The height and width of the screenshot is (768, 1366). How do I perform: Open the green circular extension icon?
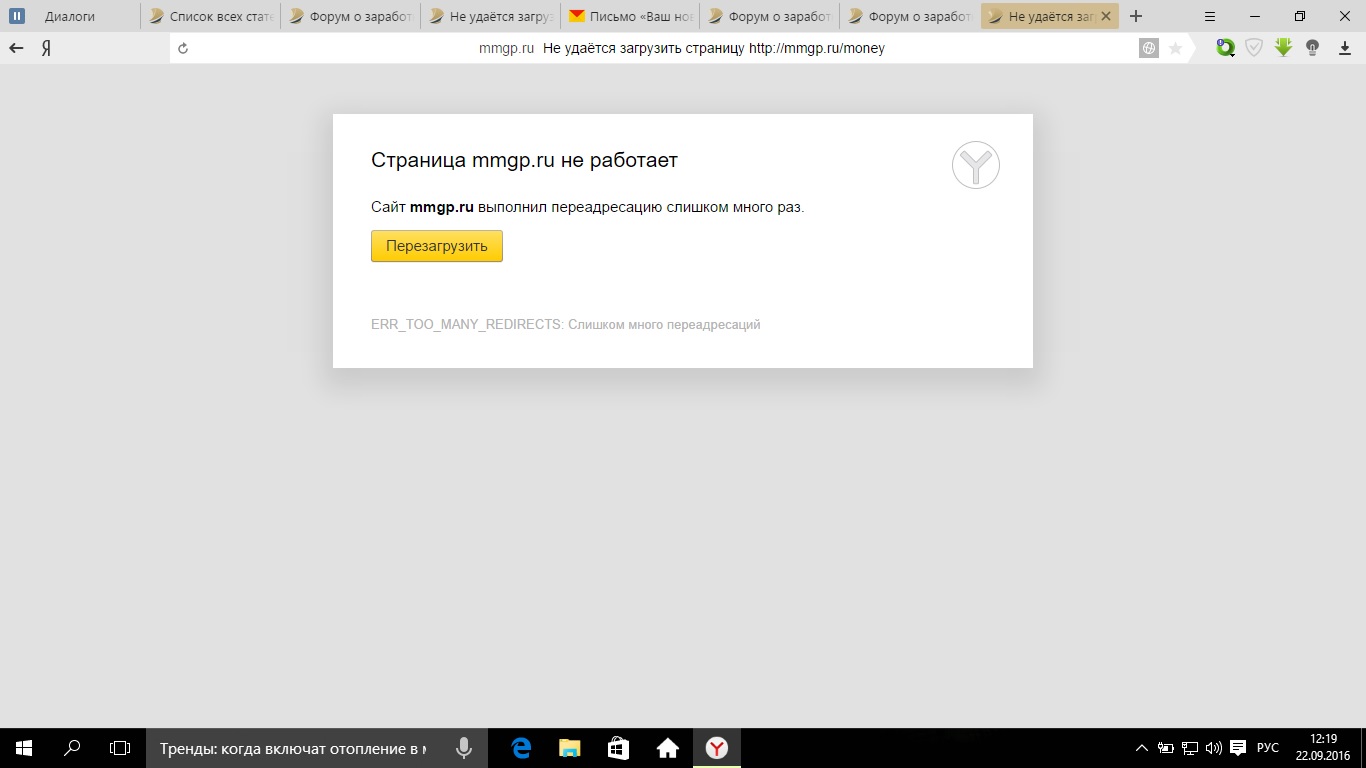pos(1225,48)
